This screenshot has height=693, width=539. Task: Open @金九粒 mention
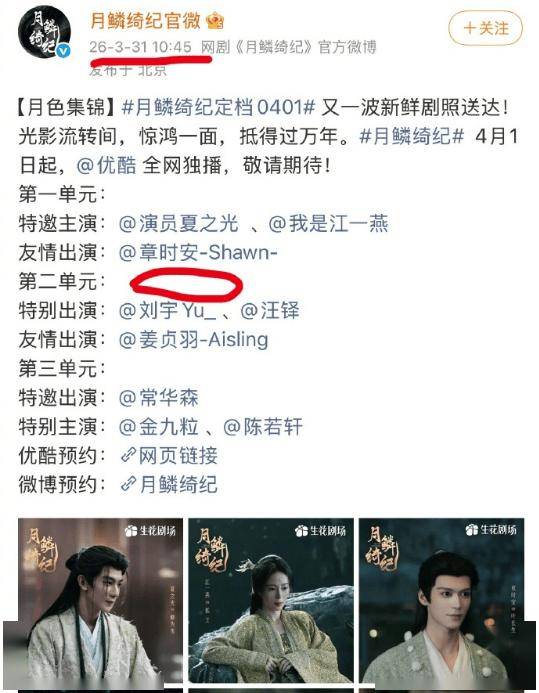pos(159,427)
